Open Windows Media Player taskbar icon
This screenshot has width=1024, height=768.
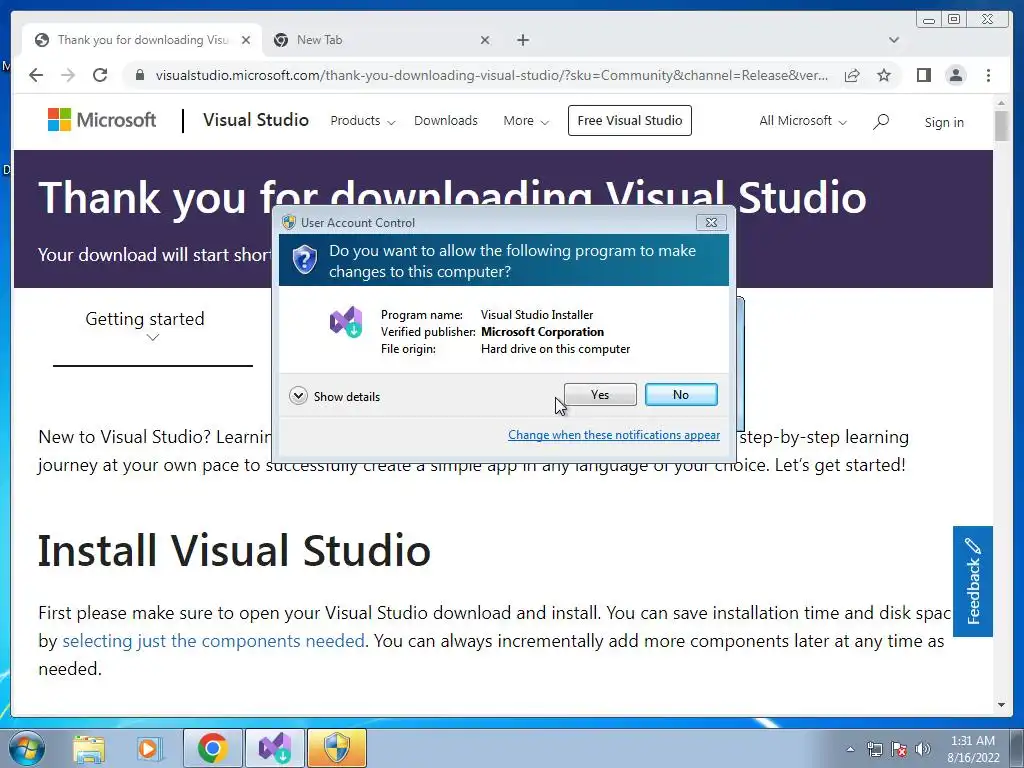point(149,748)
